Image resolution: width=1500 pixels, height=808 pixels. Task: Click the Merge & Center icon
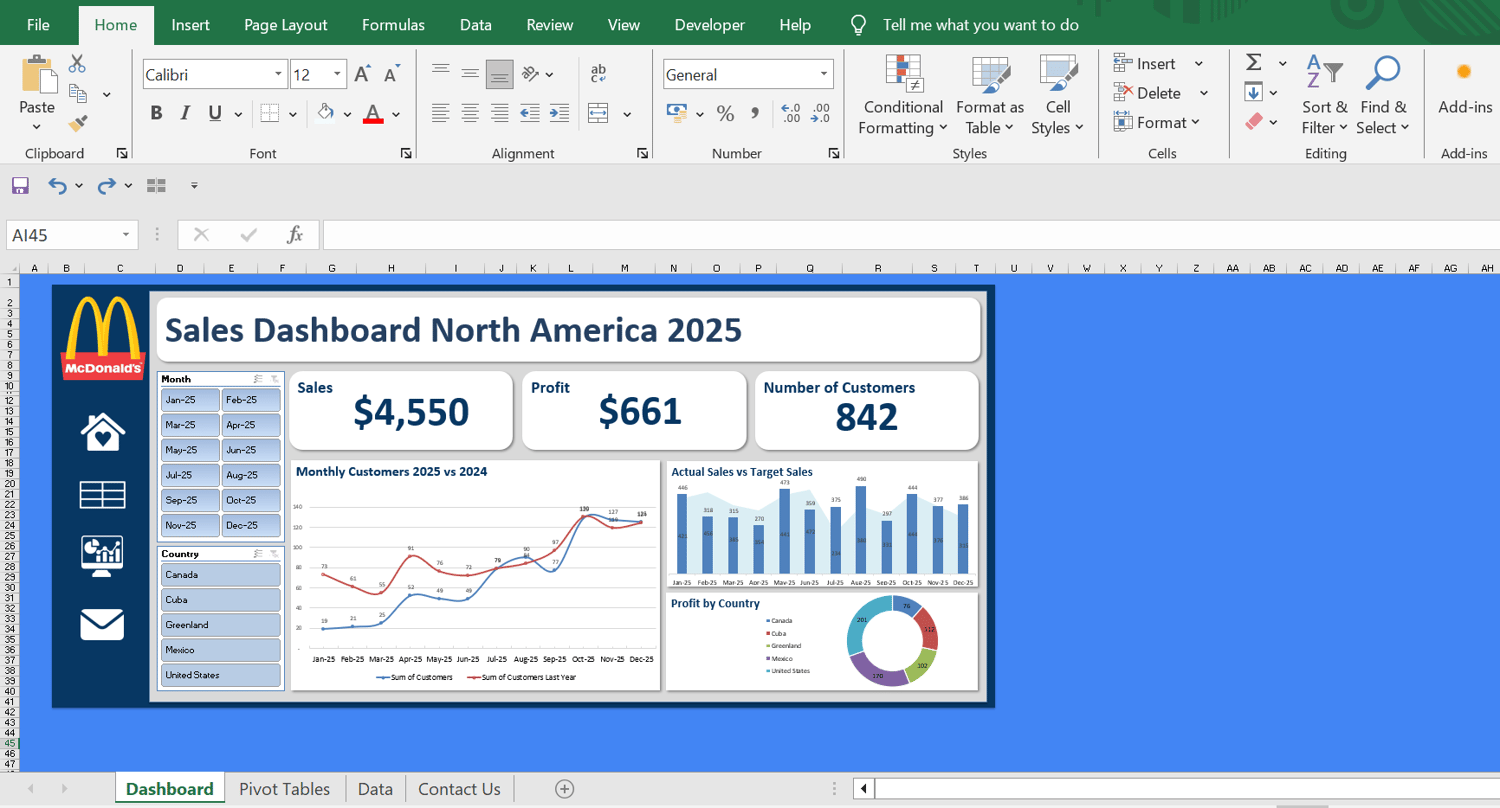(x=599, y=113)
